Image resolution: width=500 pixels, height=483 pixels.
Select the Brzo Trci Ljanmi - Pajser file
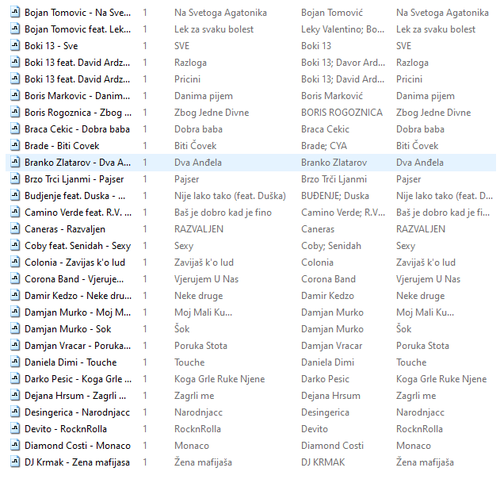74,179
